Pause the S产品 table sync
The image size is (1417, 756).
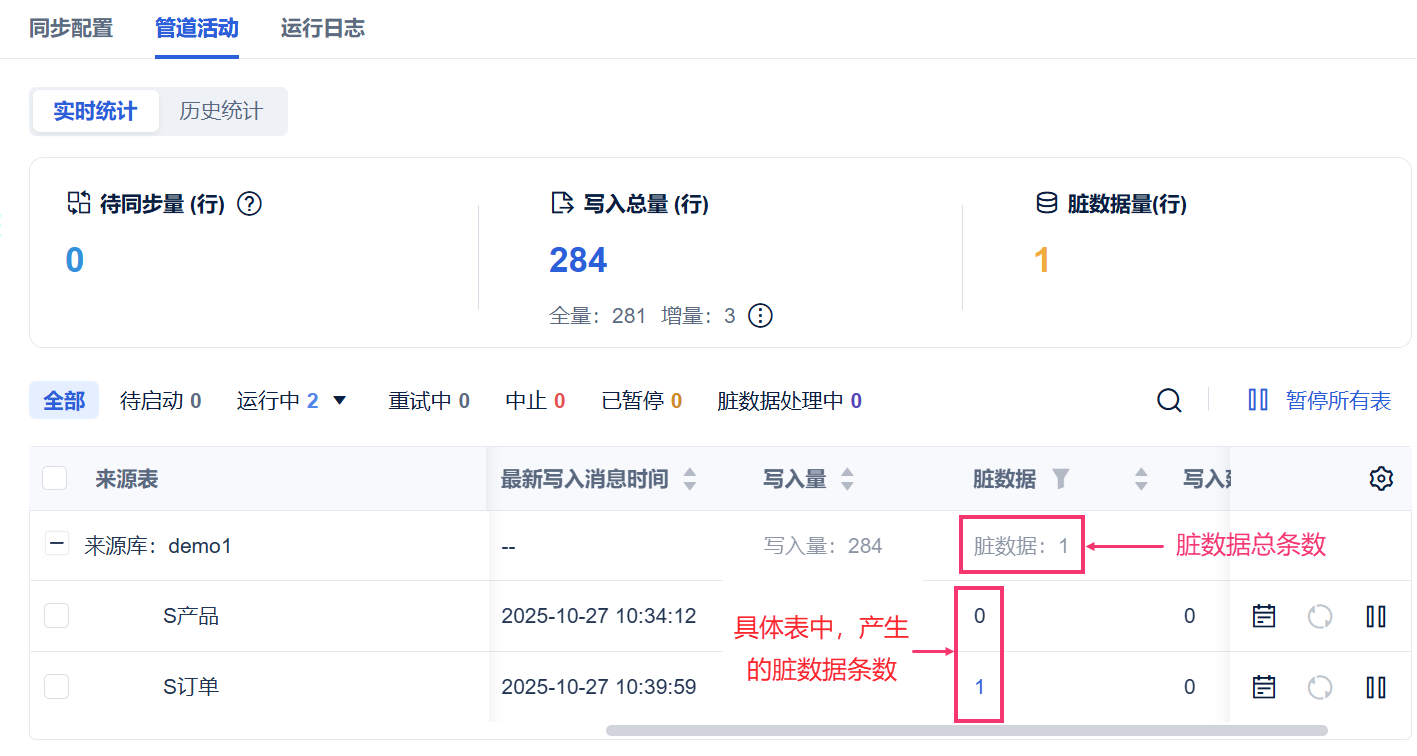(1376, 616)
